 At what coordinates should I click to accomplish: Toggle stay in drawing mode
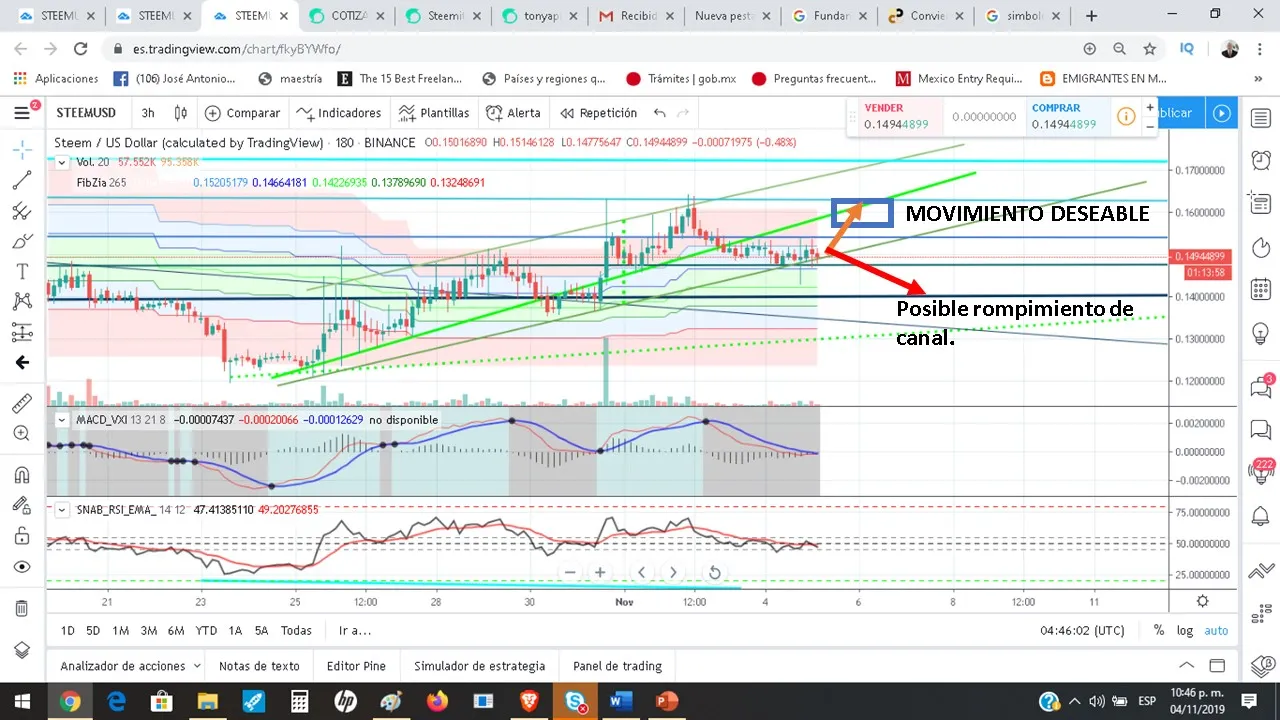(22, 505)
